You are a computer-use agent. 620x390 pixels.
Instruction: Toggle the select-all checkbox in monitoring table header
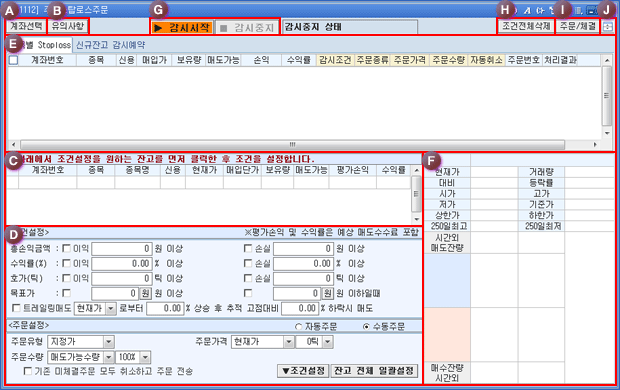coord(13,60)
